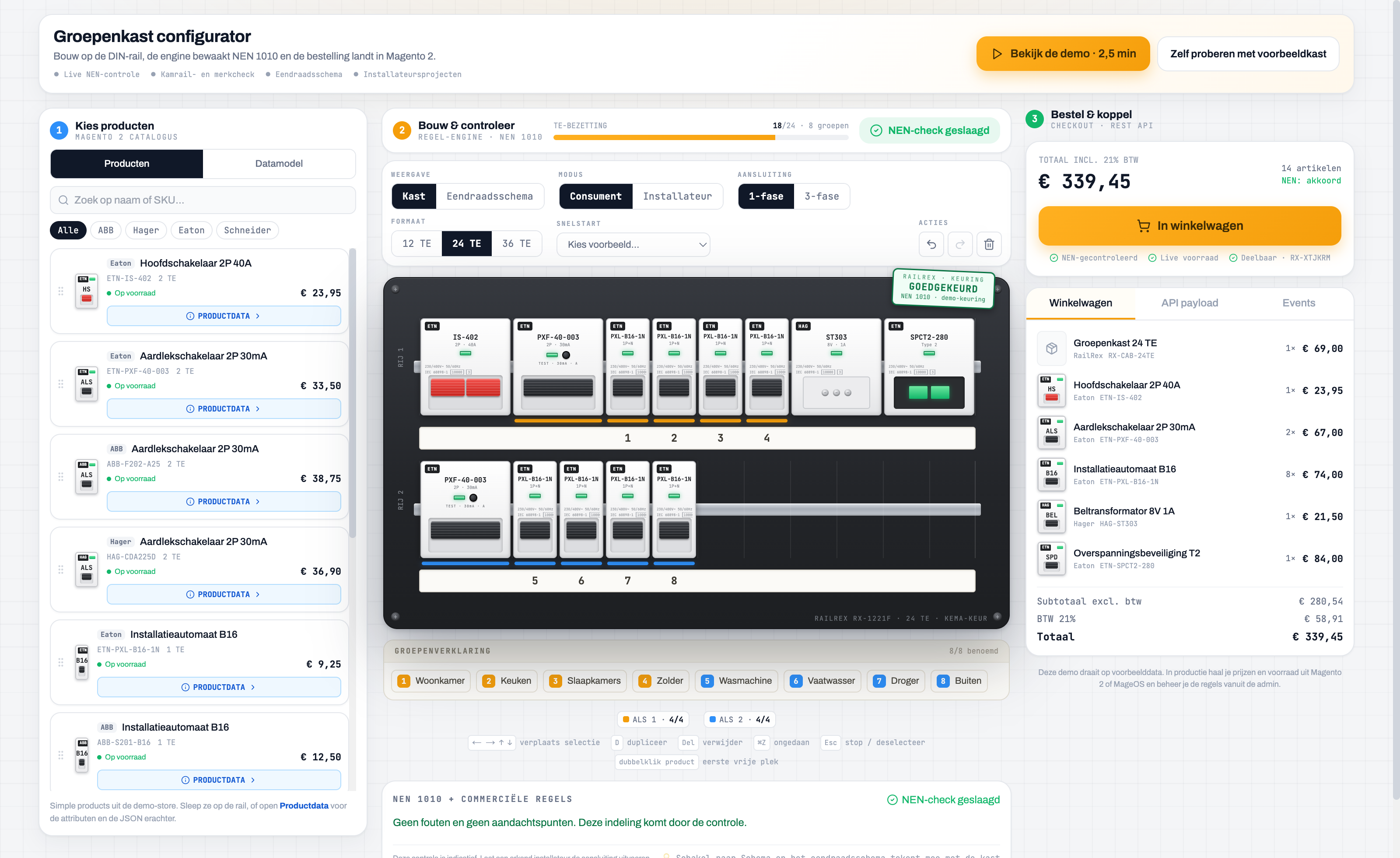Switch to the Events tab
1400x858 pixels.
point(1299,303)
